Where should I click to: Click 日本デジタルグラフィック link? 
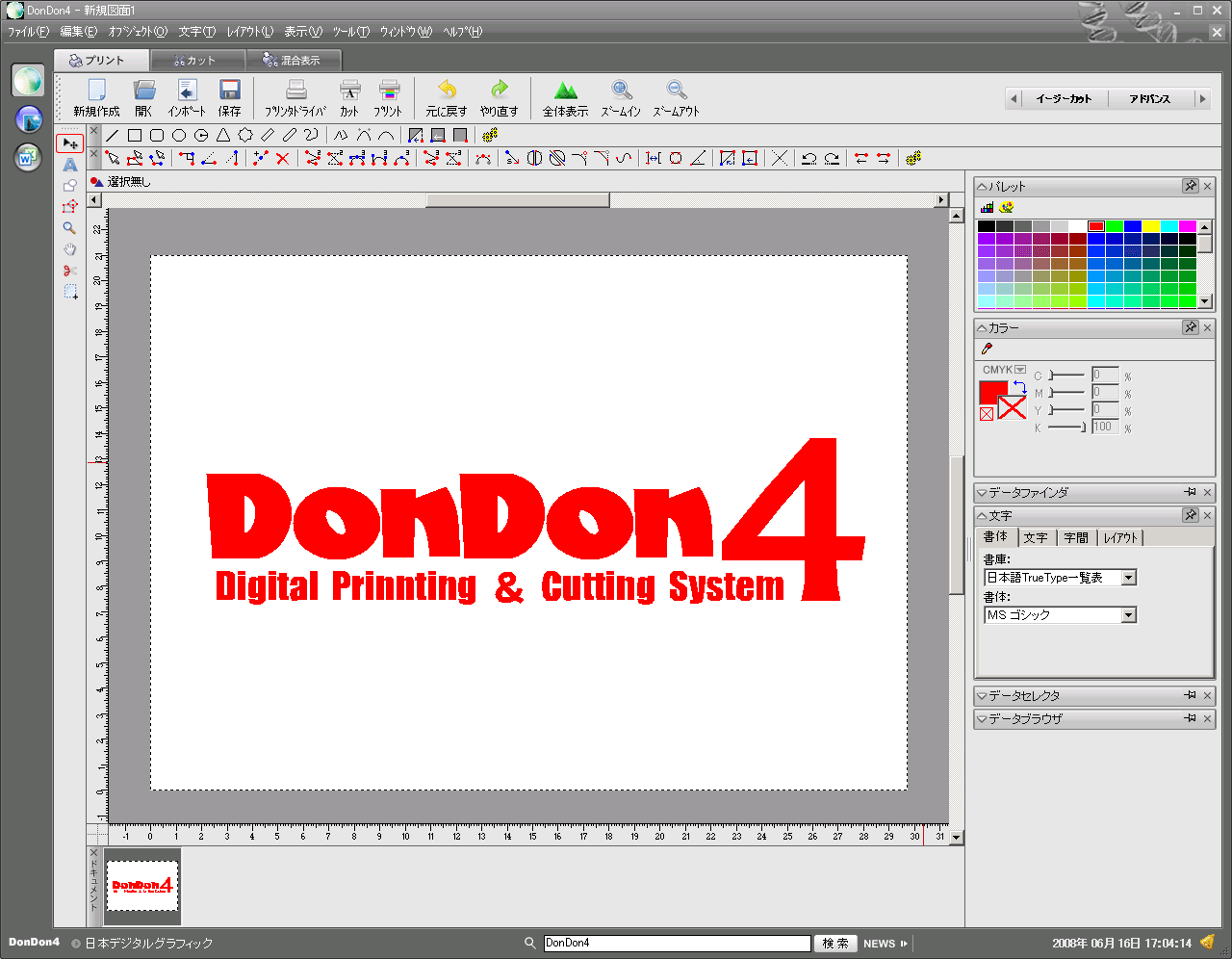(148, 944)
